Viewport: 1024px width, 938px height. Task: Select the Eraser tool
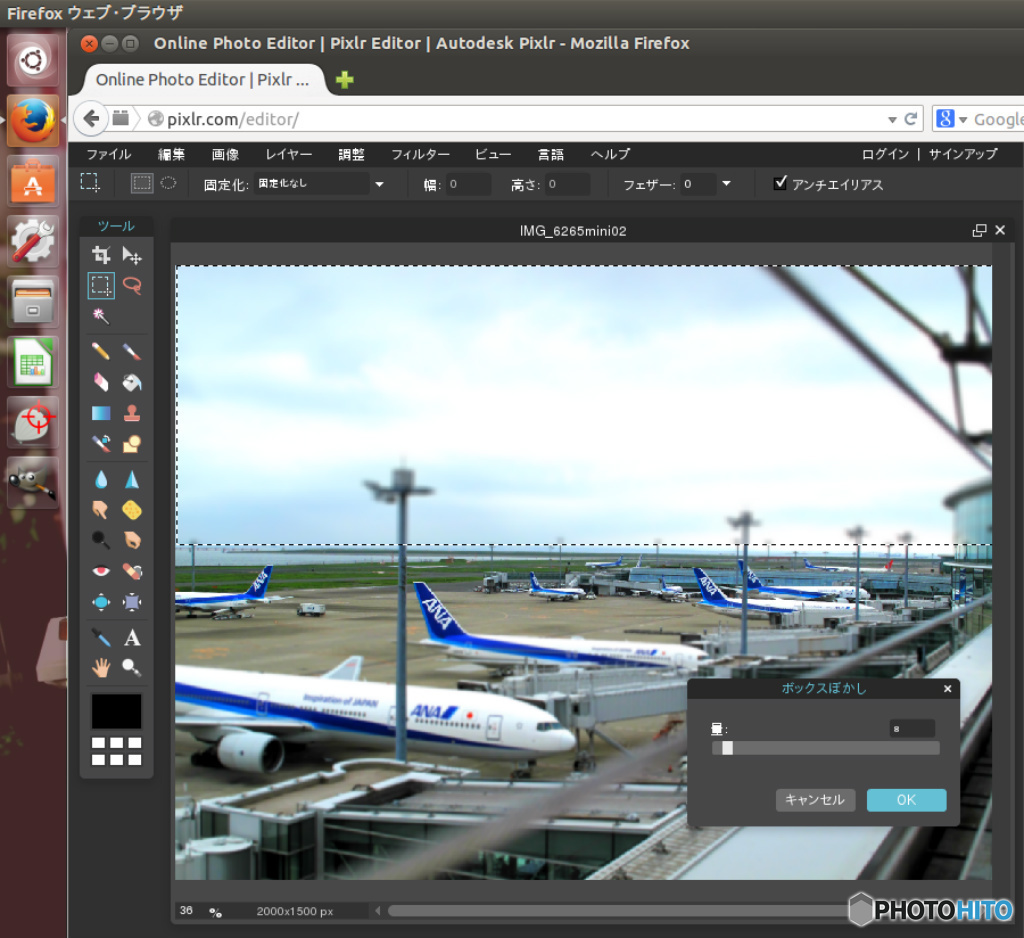coord(101,382)
